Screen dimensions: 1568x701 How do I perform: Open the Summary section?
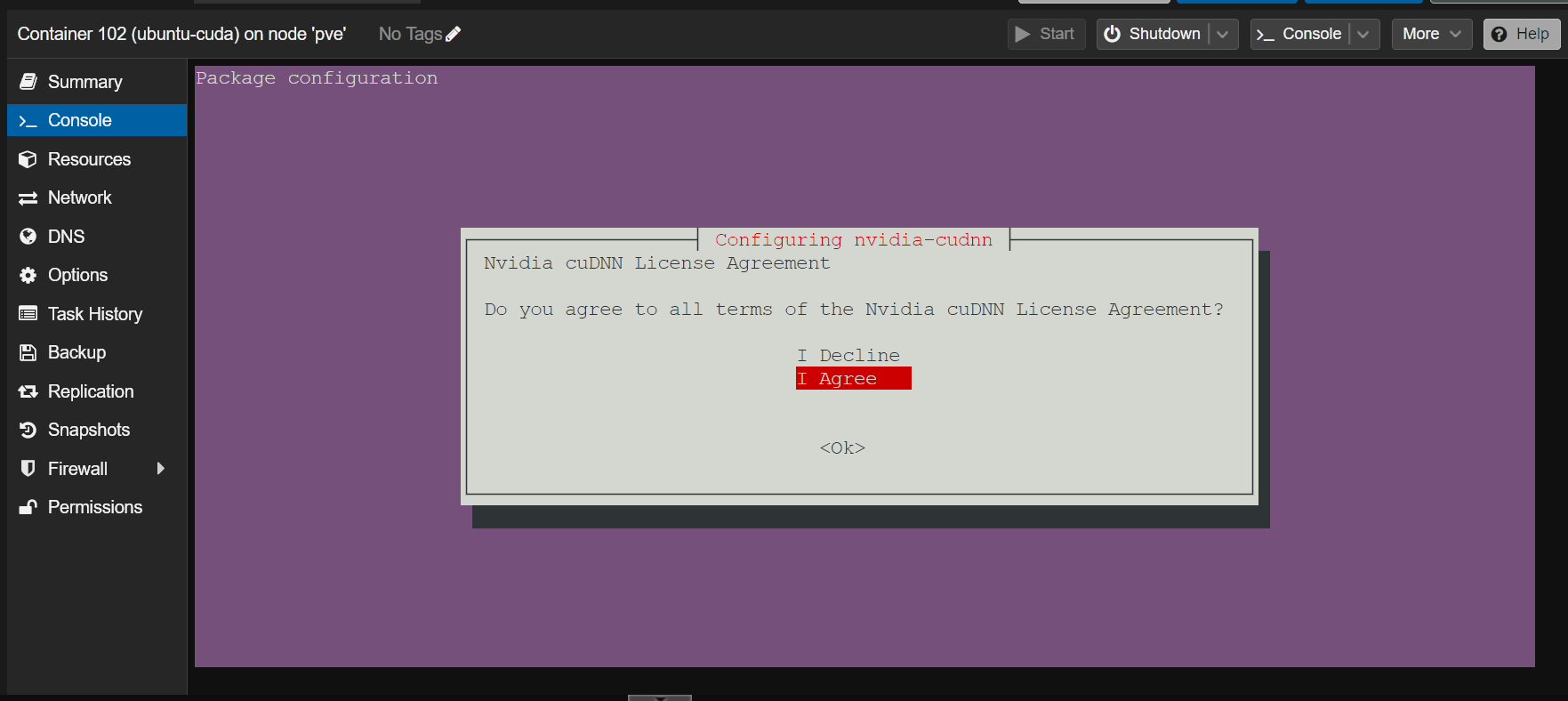coord(97,82)
